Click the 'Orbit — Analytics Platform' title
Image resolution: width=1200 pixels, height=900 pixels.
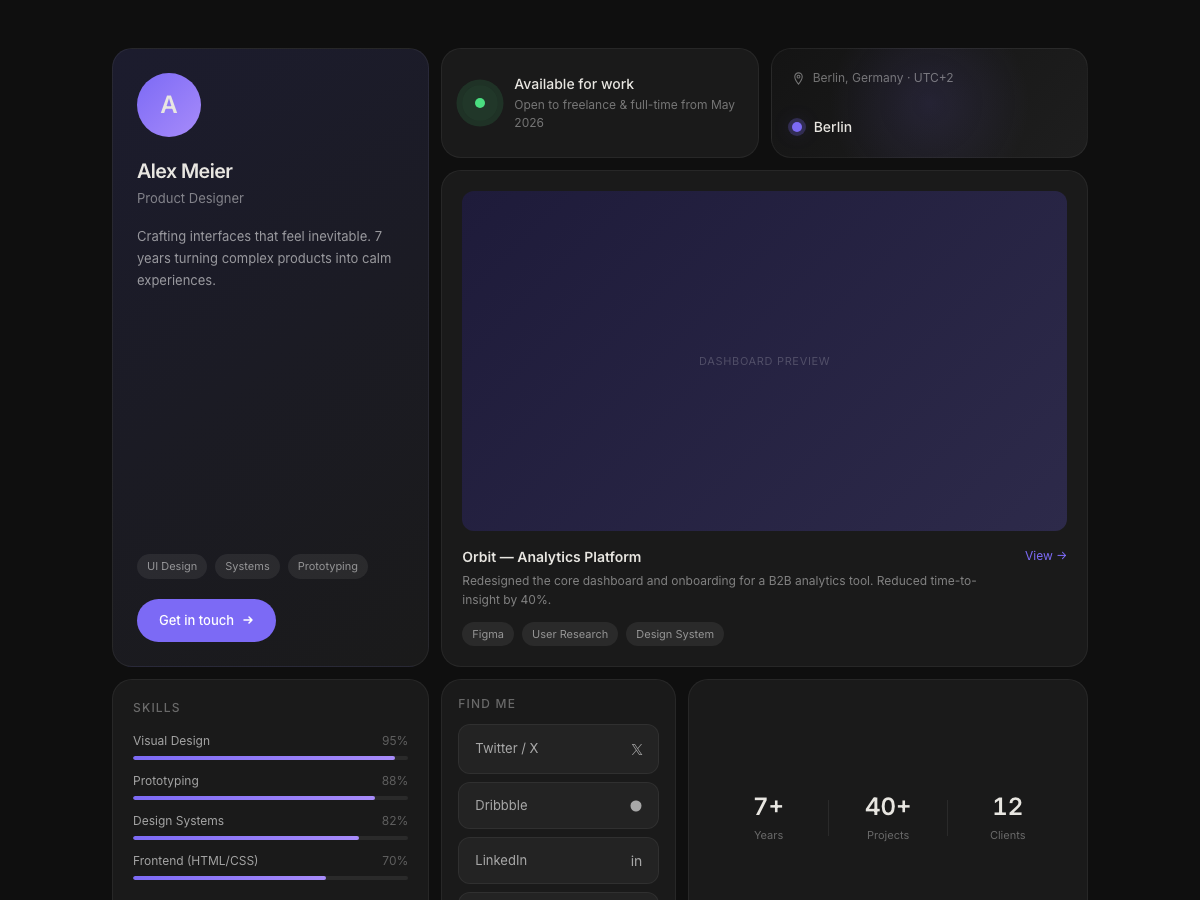point(552,557)
